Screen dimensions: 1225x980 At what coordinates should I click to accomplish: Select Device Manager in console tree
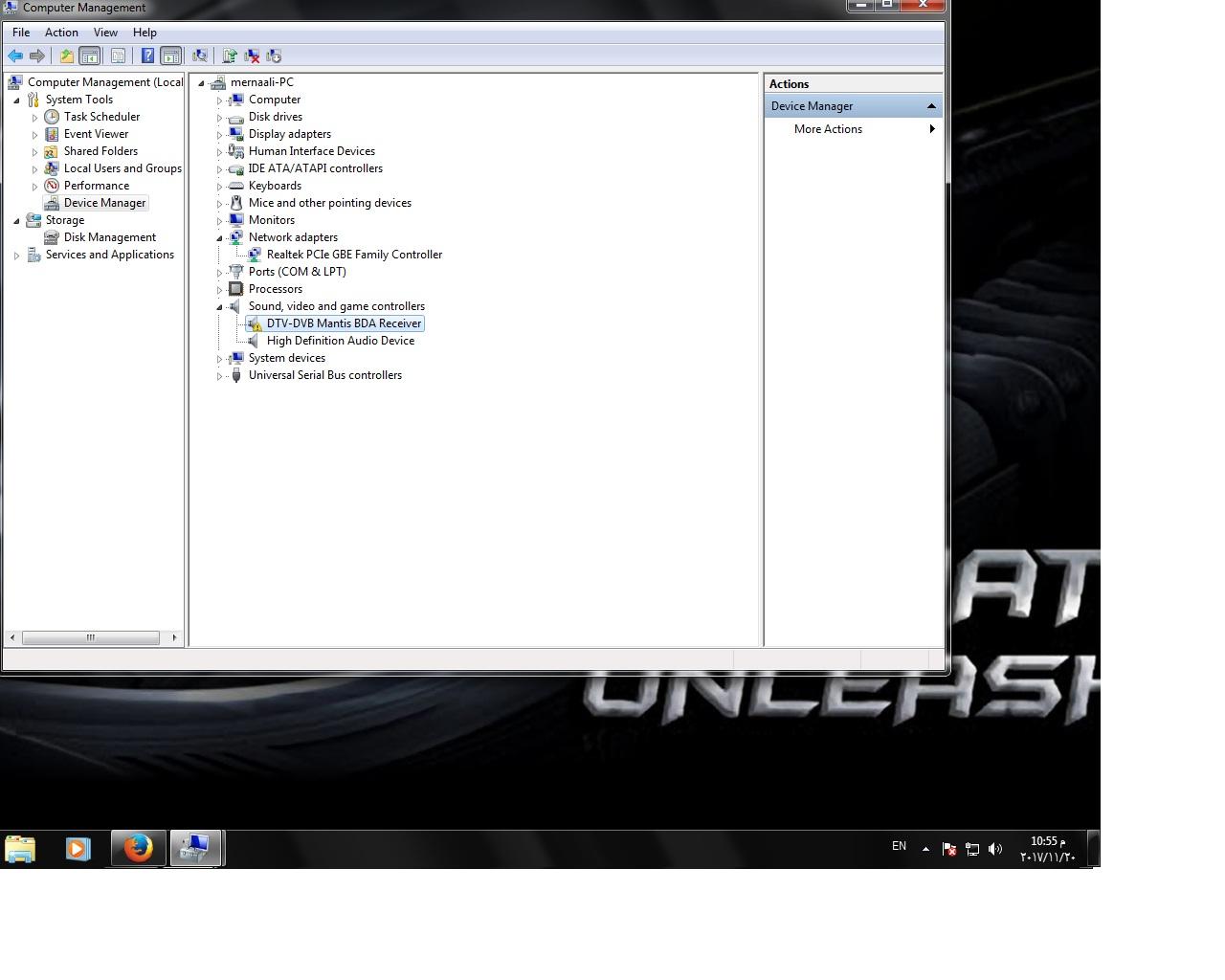pos(104,203)
